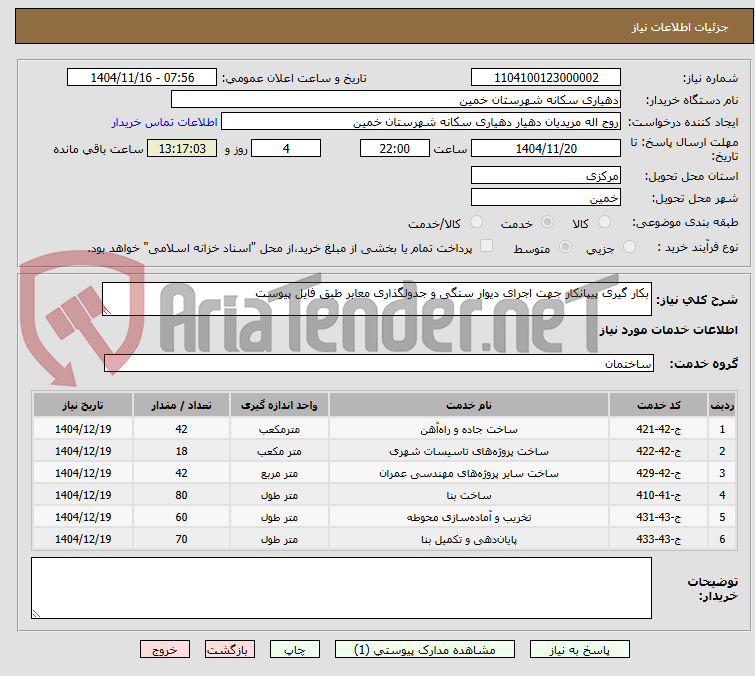Click the province field مرکزی

(546, 176)
